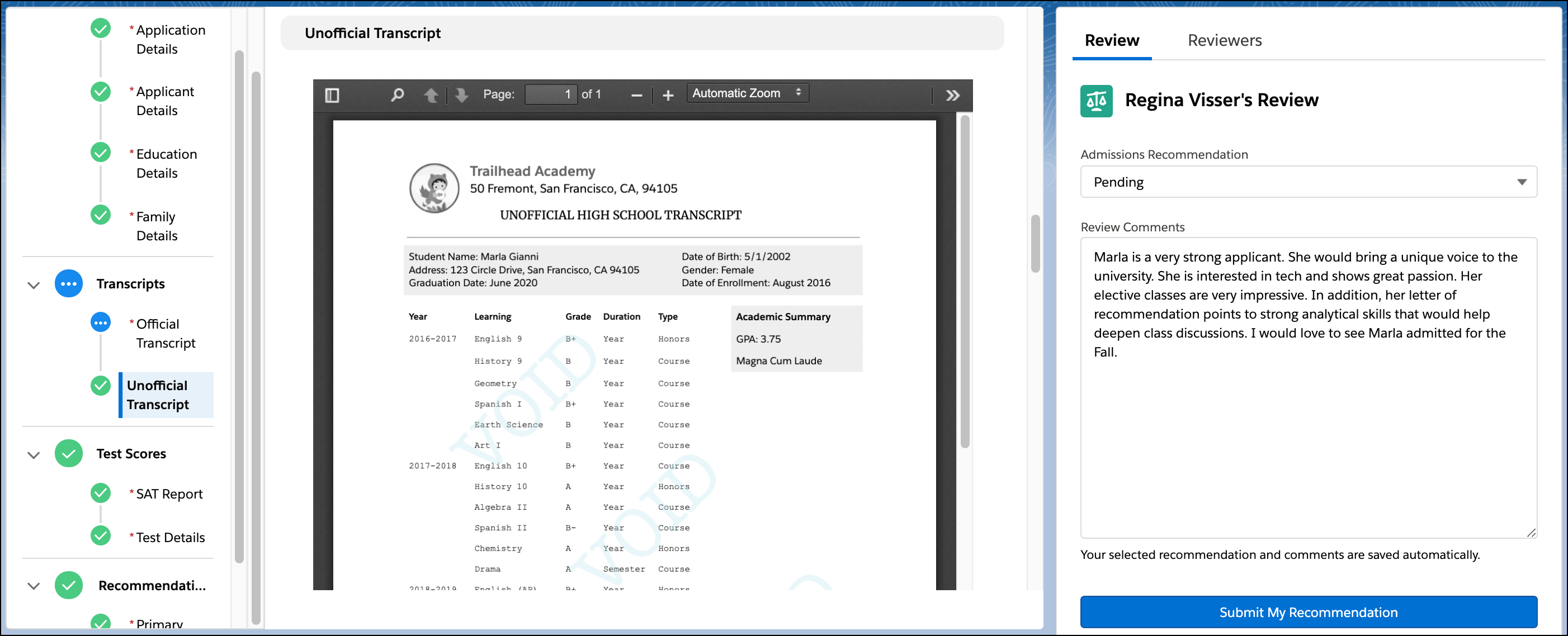Click Official Transcript in-progress status icon
Screen dimensions: 1568x636
(x=101, y=322)
